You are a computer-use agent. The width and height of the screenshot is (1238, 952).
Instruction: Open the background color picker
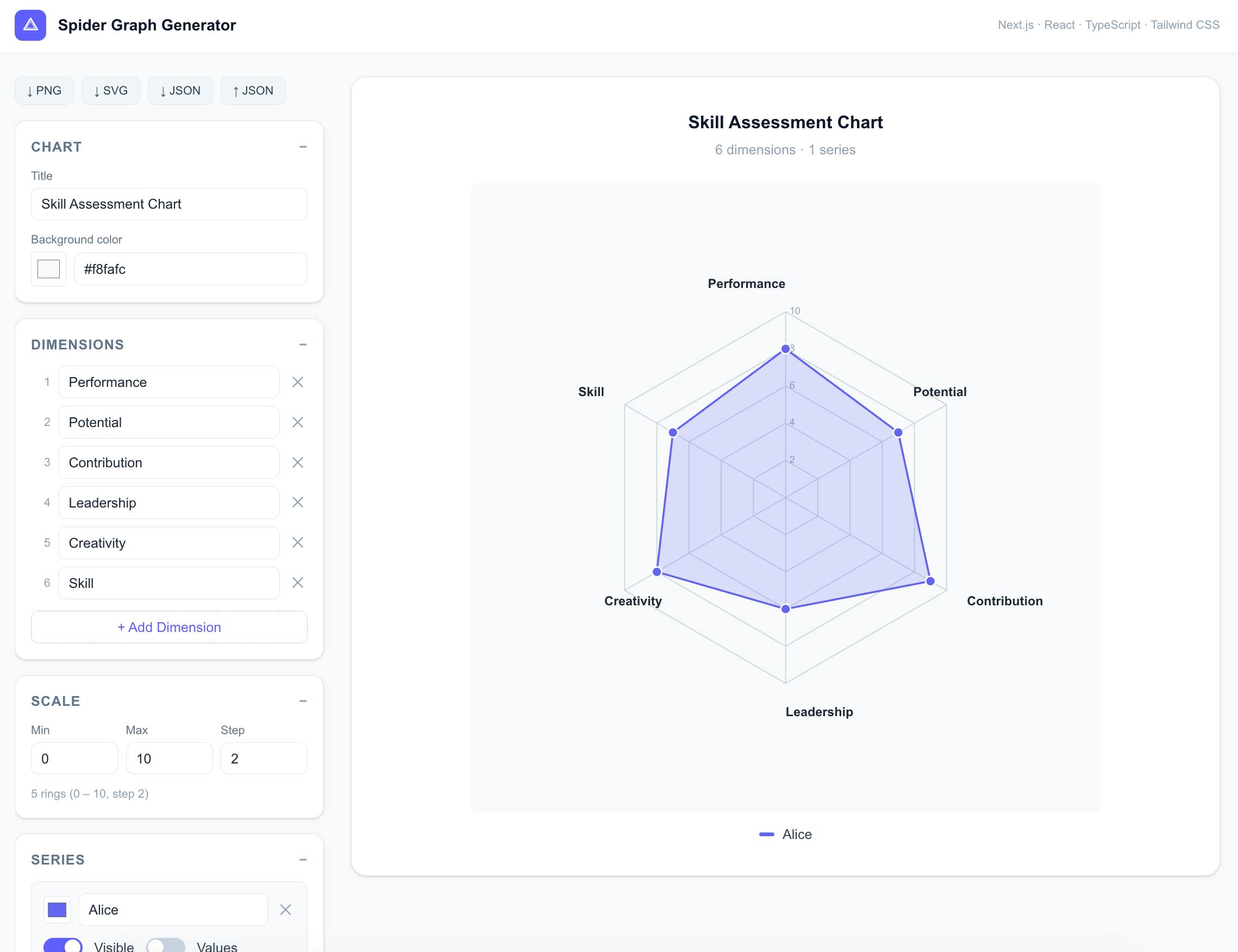pyautogui.click(x=48, y=268)
